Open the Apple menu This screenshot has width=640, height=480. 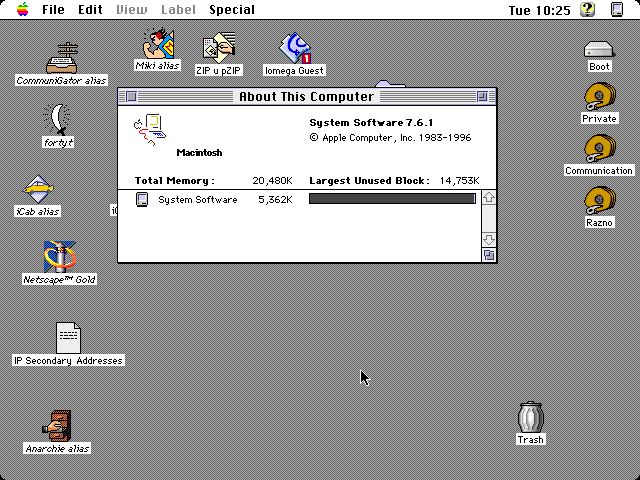click(x=22, y=9)
